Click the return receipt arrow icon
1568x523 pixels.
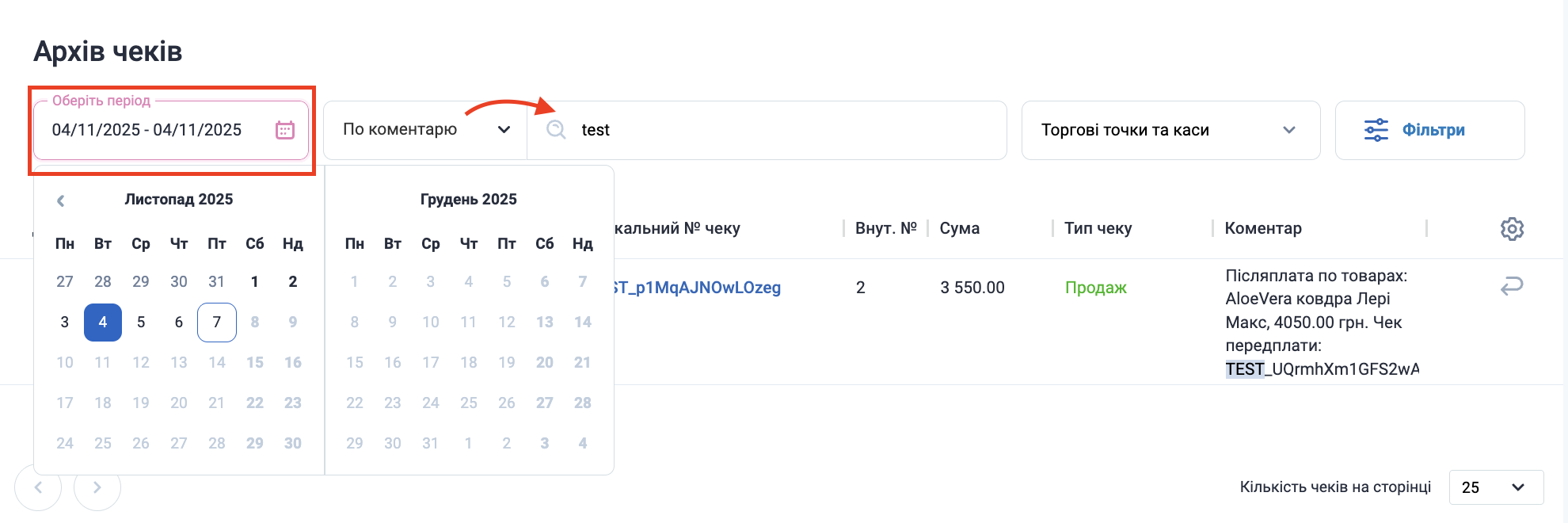click(1511, 286)
